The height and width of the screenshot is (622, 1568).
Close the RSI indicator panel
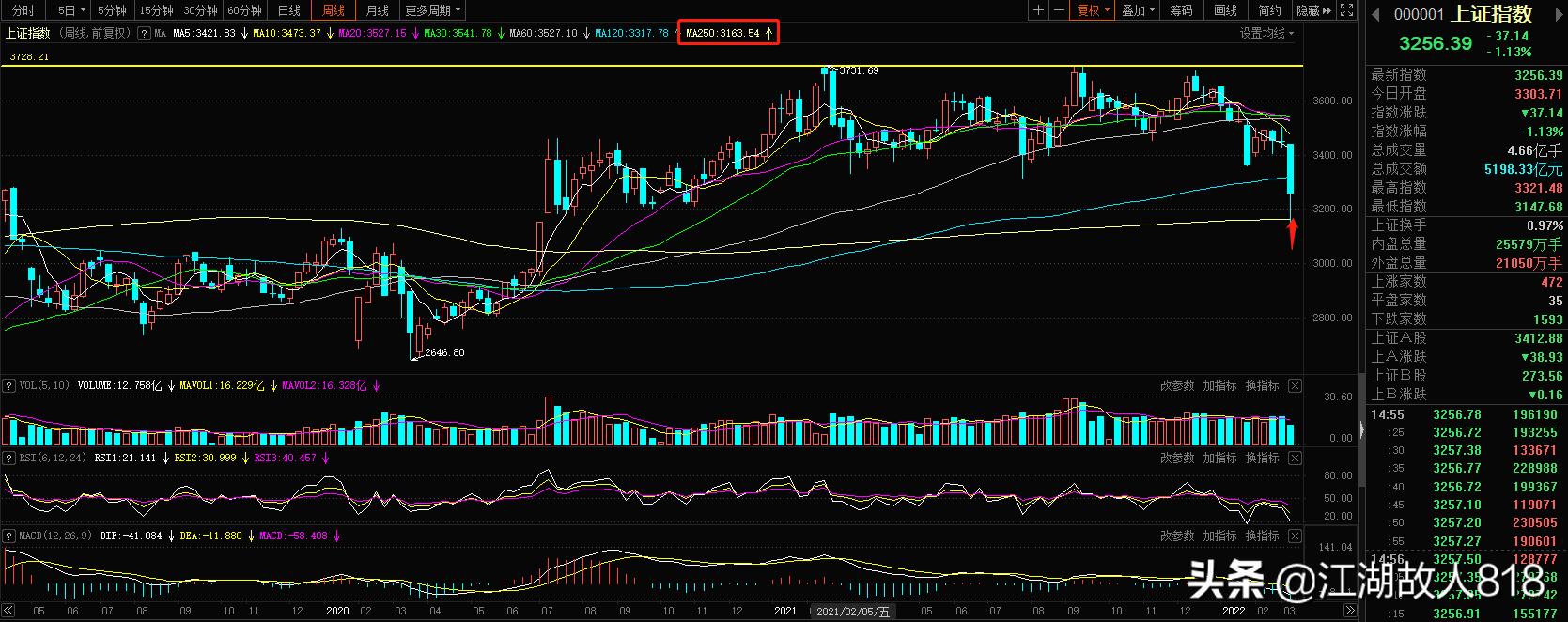pos(1295,458)
